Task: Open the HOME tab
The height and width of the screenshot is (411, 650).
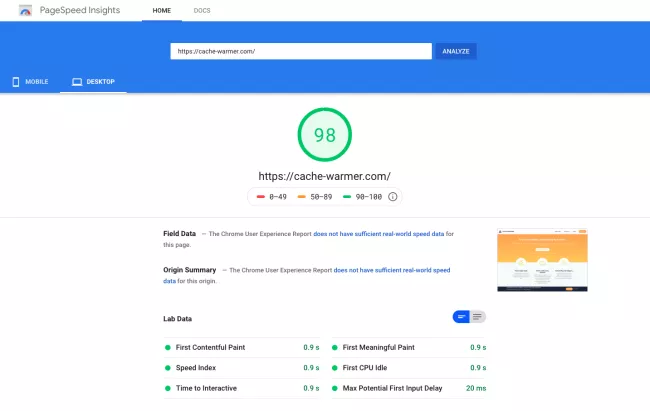Action: coord(162,10)
